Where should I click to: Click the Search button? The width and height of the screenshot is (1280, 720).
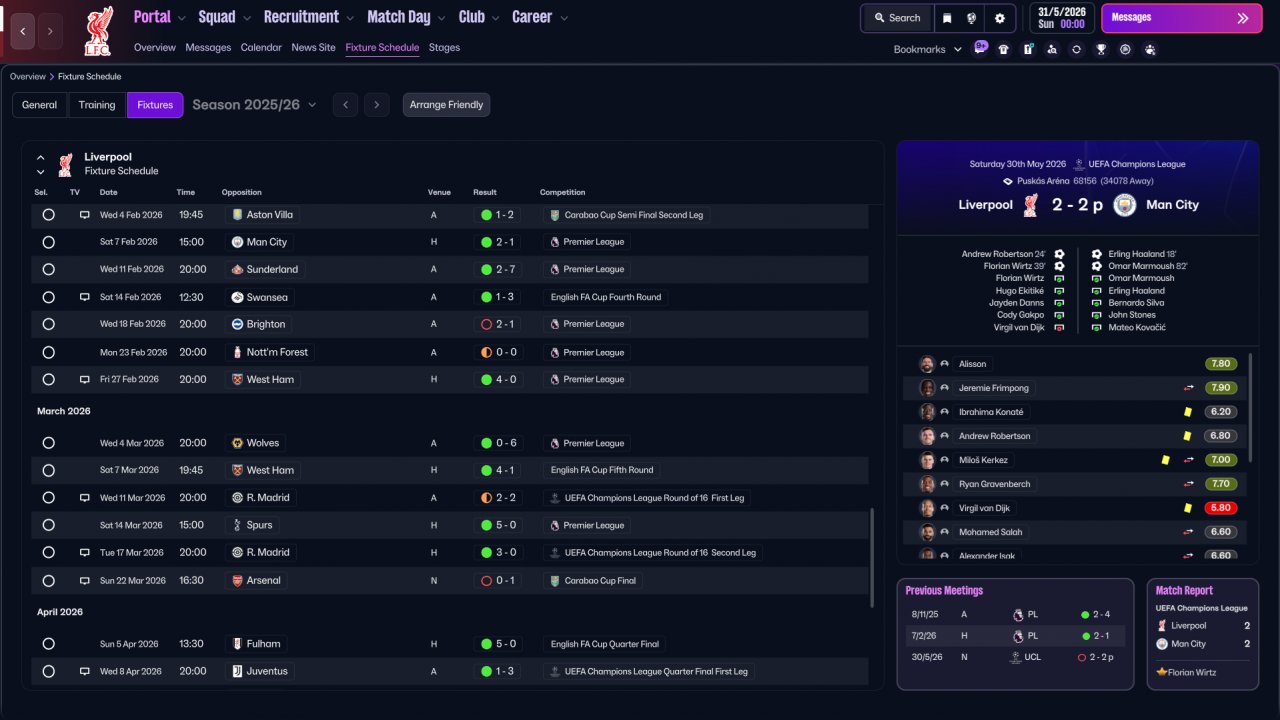pyautogui.click(x=897, y=18)
